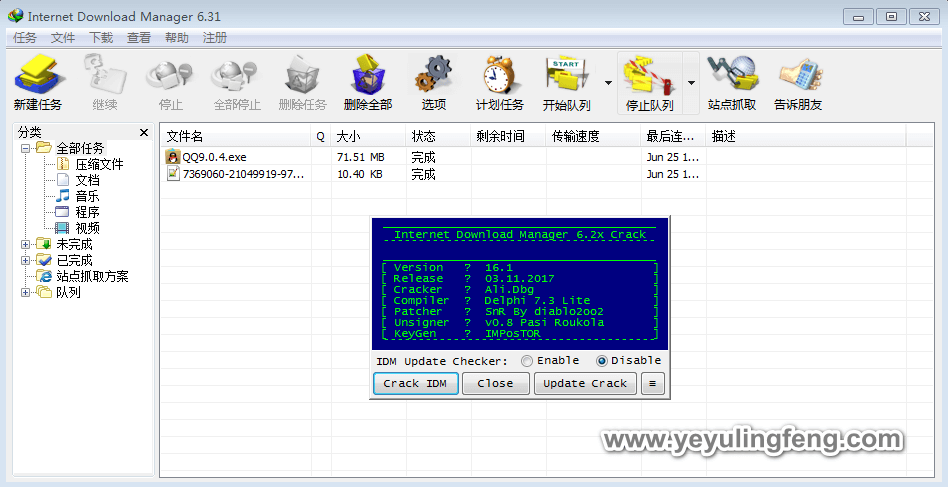
Task: Click the Stop Queue (停止队列) icon
Action: tap(649, 75)
